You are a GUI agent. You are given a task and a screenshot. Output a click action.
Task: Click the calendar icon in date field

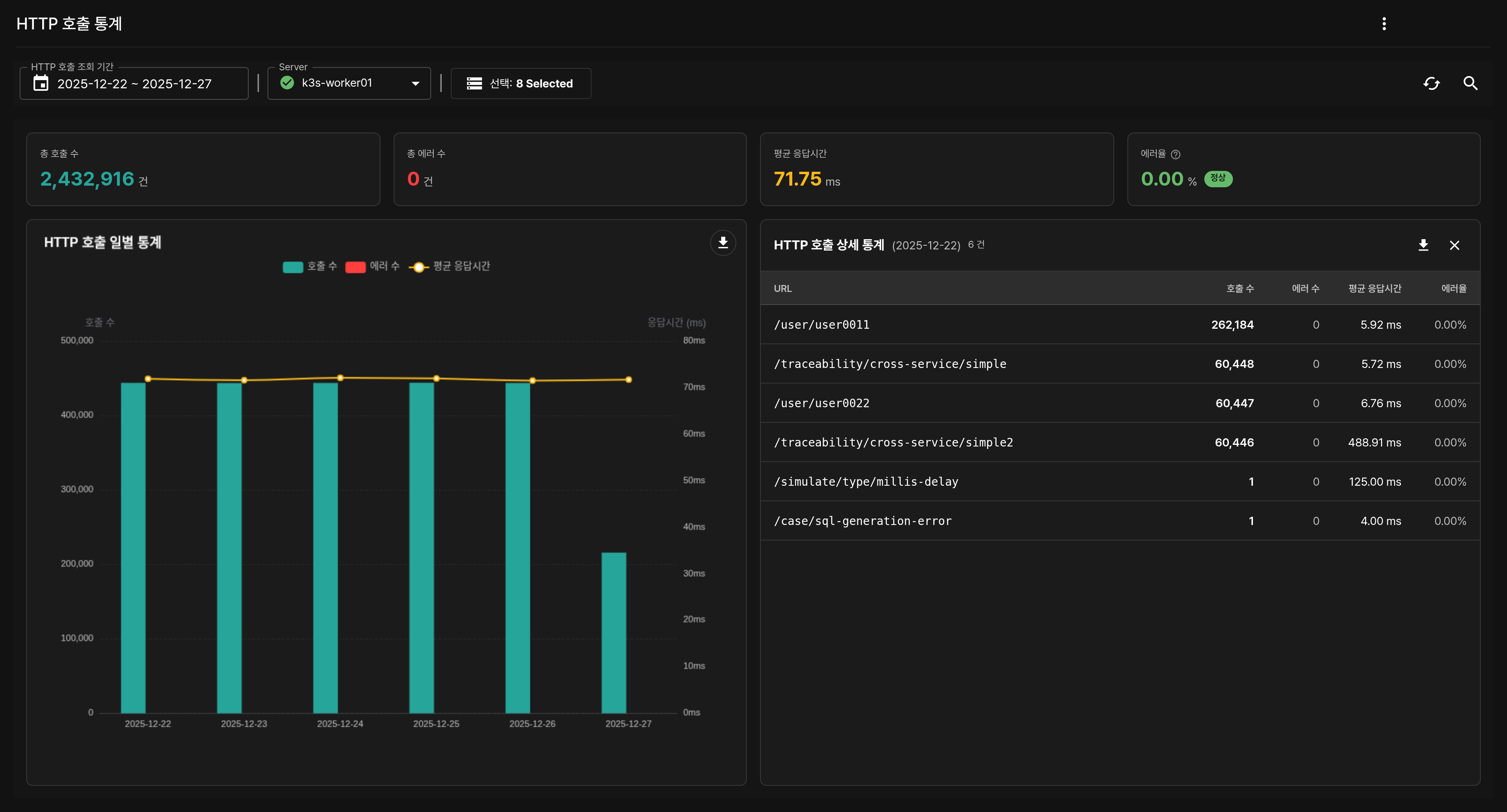coord(41,83)
